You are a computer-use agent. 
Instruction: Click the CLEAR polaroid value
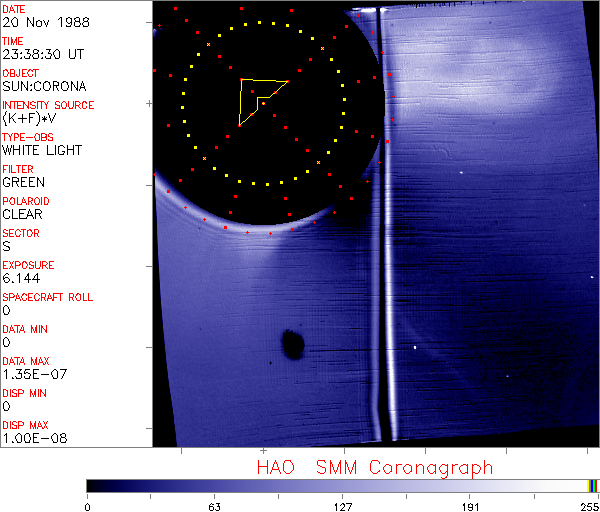point(24,215)
